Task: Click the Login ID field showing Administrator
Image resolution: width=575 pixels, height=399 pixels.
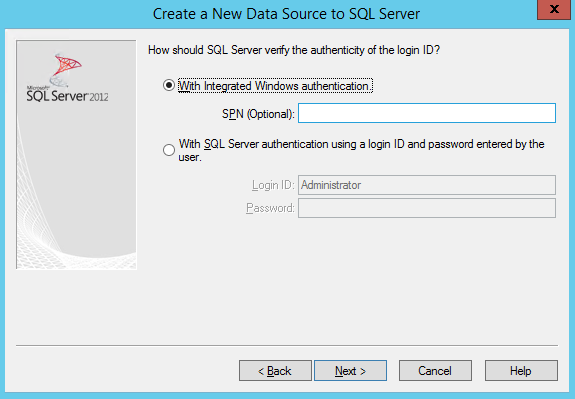Action: click(x=427, y=185)
